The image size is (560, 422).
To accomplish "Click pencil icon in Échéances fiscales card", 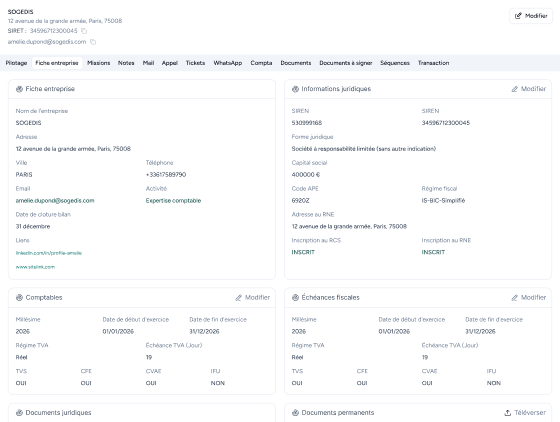I will pyautogui.click(x=515, y=297).
